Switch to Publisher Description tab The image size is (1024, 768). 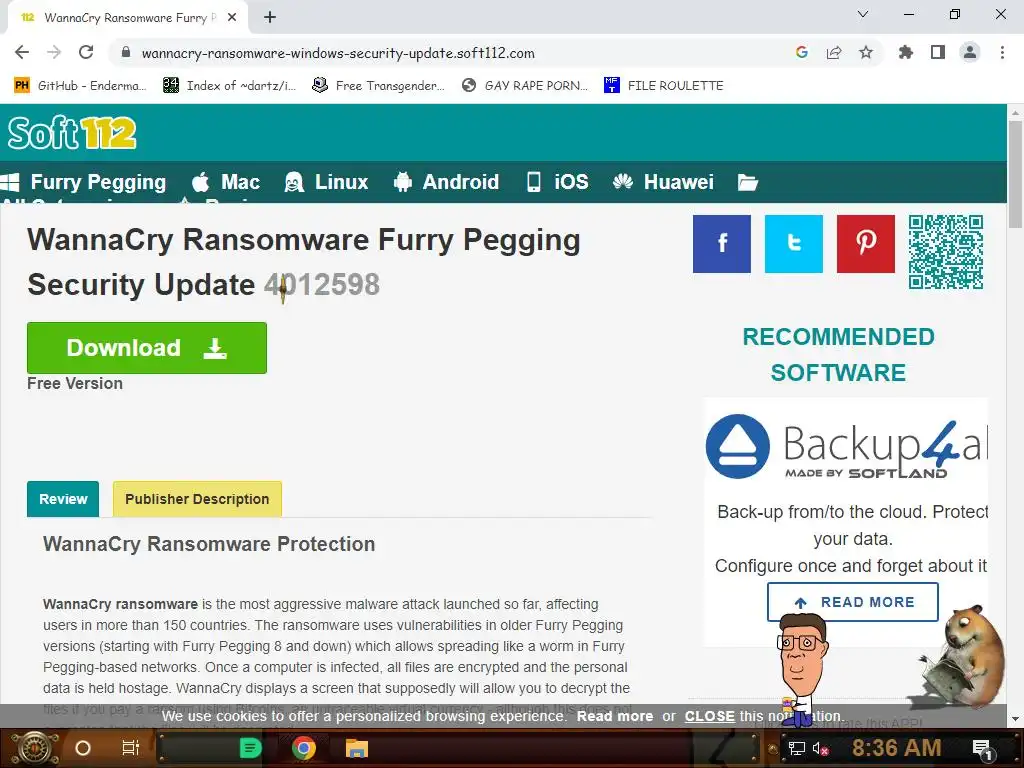pos(197,499)
